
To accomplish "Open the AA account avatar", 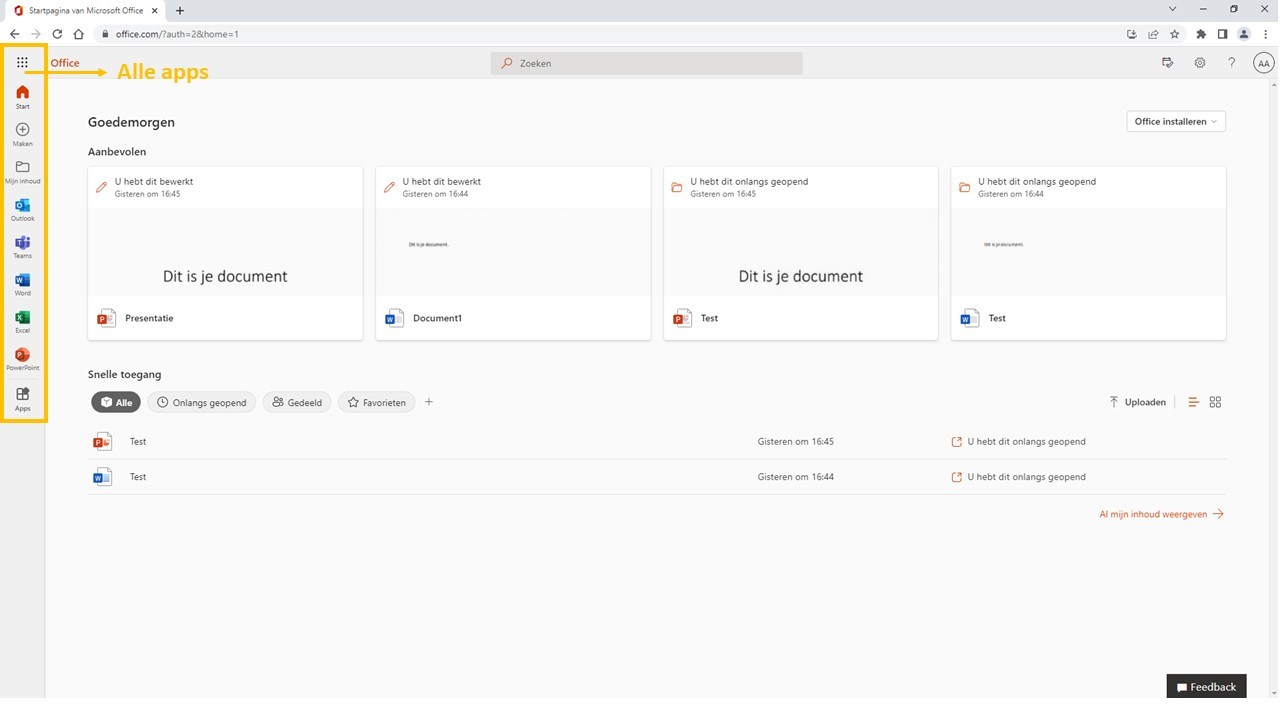I will click(1263, 63).
